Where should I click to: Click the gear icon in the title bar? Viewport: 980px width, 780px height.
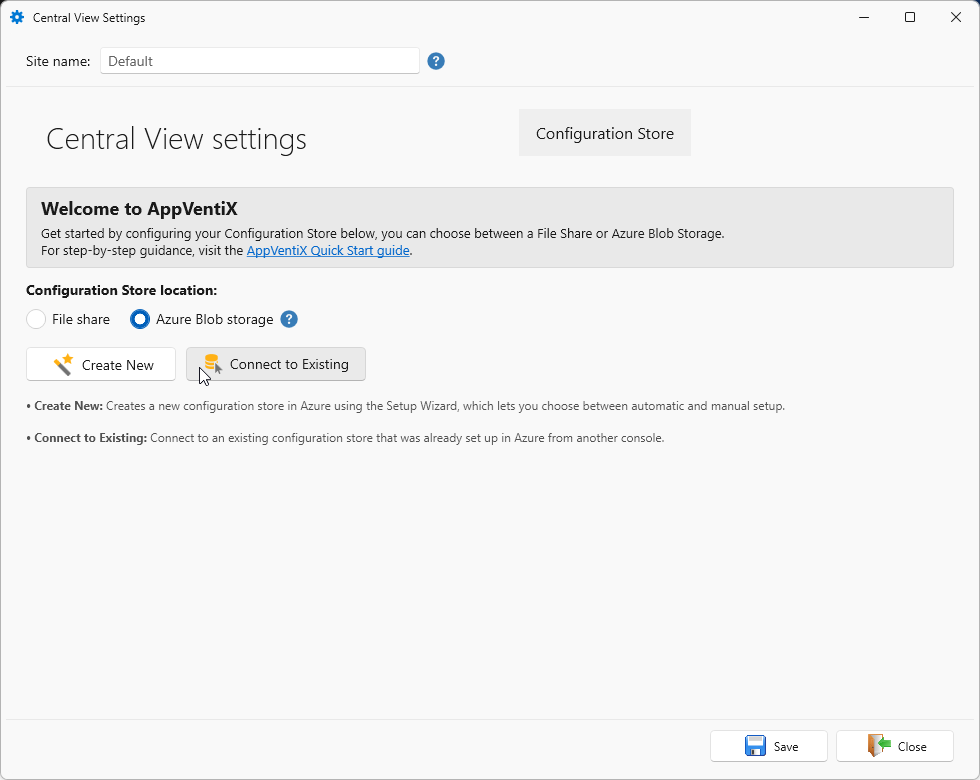[x=17, y=18]
